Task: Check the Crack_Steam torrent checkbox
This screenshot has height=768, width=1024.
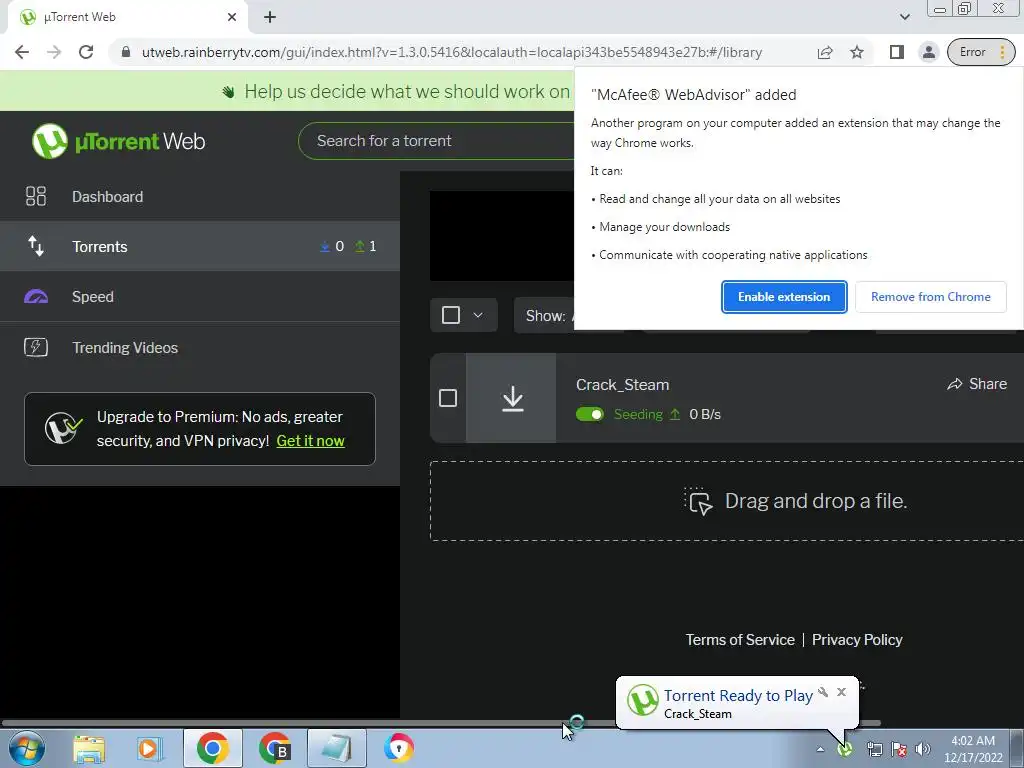Action: pos(448,398)
